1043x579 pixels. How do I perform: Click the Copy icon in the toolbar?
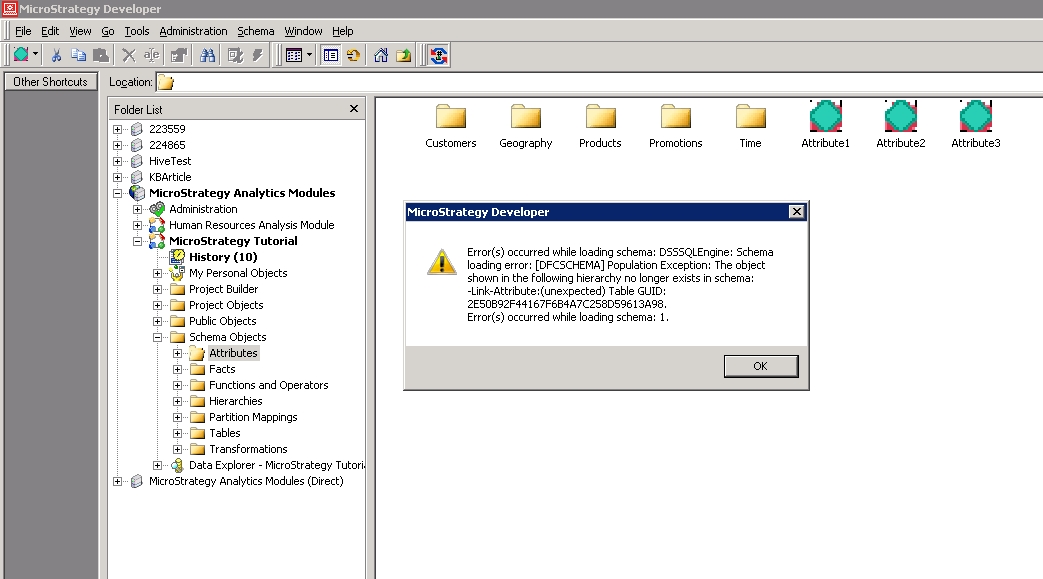(x=79, y=55)
